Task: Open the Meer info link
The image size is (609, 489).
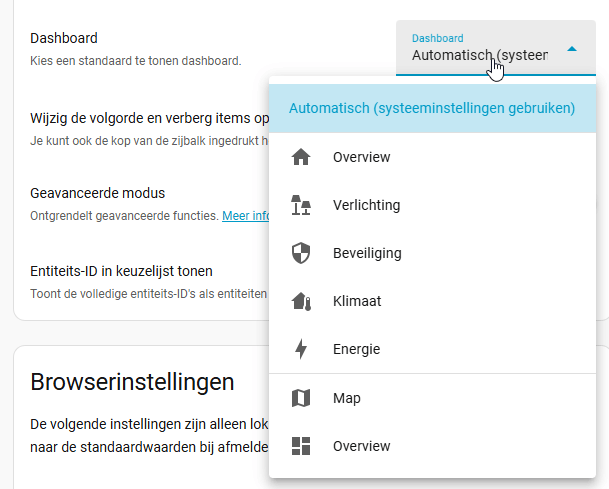Action: point(245,216)
